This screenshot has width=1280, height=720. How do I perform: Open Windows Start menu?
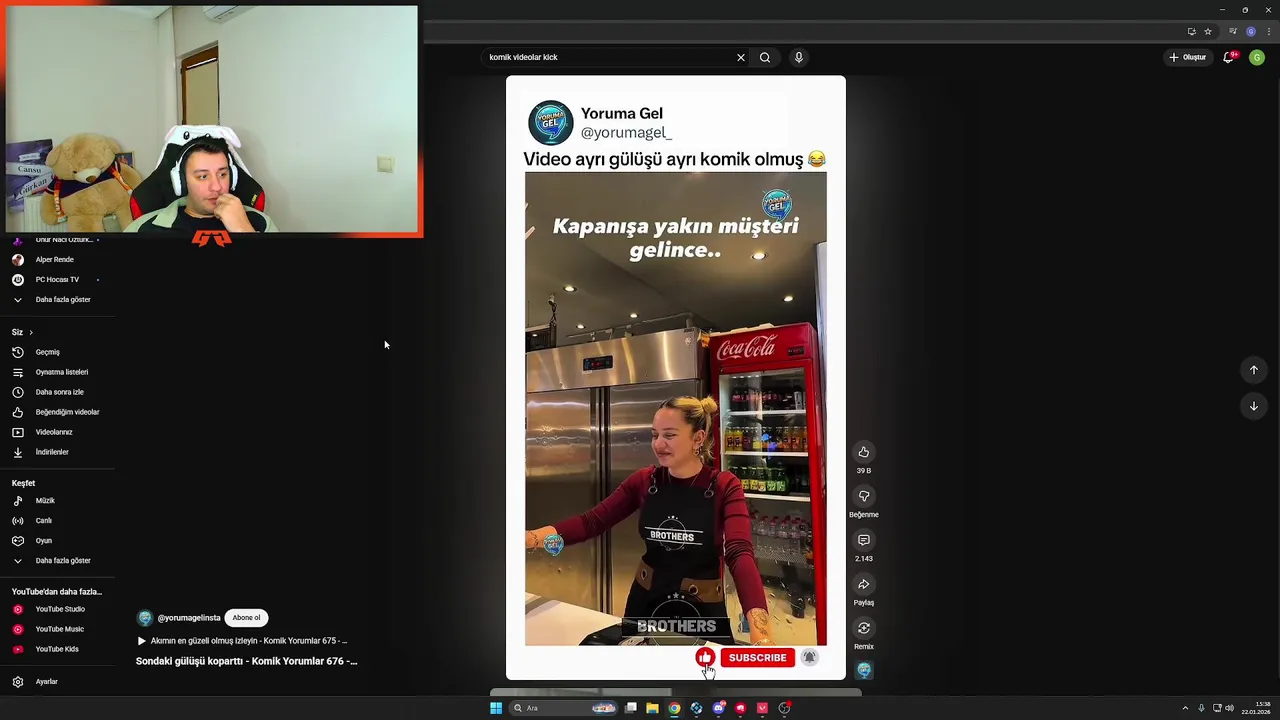tap(496, 708)
